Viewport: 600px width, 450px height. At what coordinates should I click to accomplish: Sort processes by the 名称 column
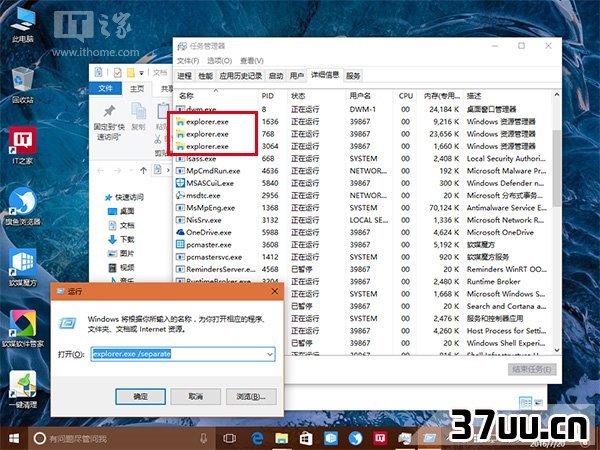coord(217,96)
